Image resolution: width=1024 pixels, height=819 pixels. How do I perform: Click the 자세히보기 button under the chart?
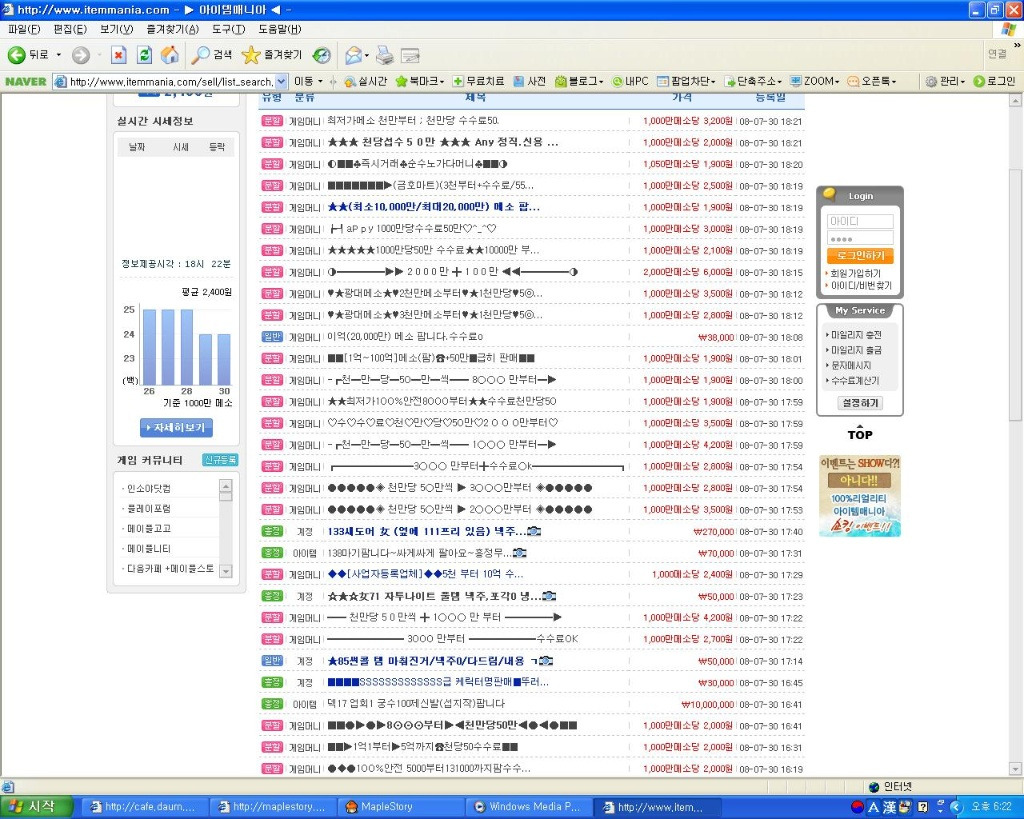[x=176, y=428]
